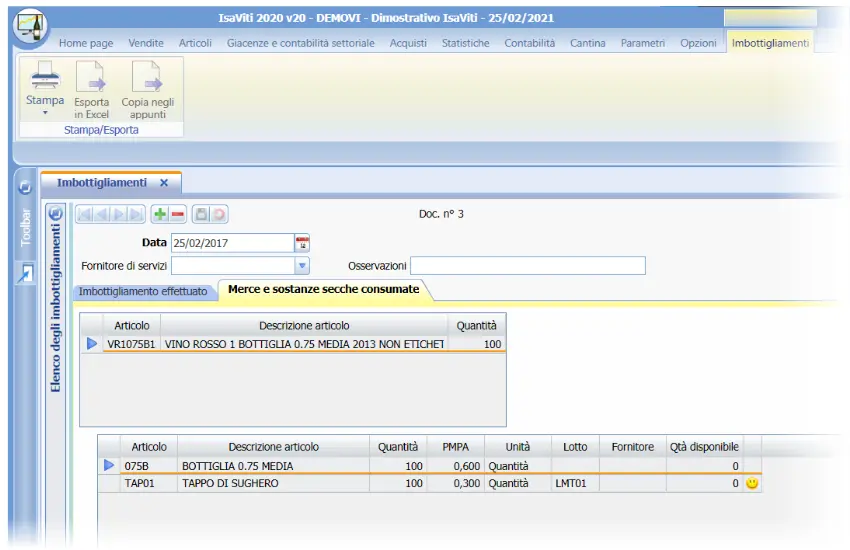Switch to Imbottigliamento effettuato tab
Viewport: 850px width, 550px height.
coord(143,291)
